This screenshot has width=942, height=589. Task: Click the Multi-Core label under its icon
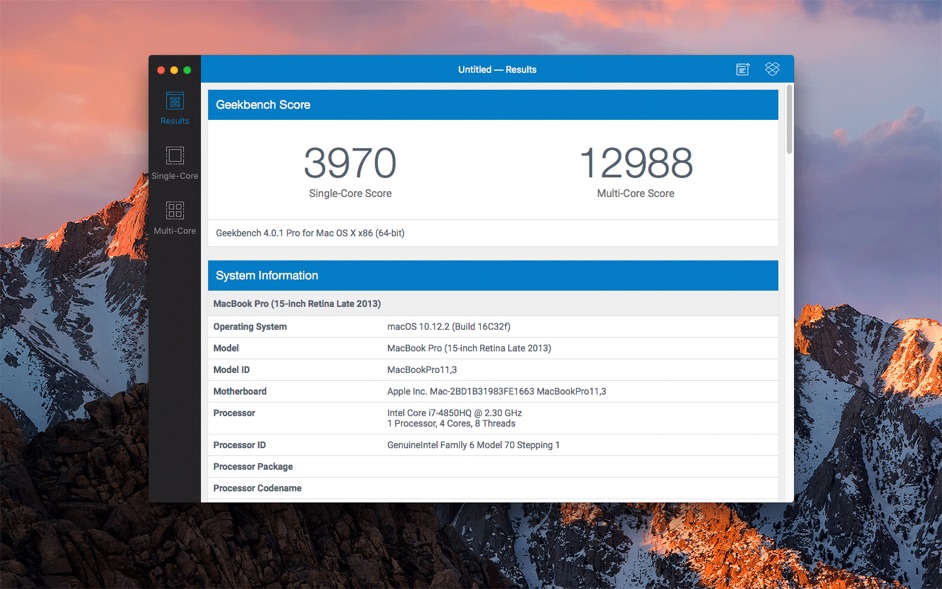point(174,230)
